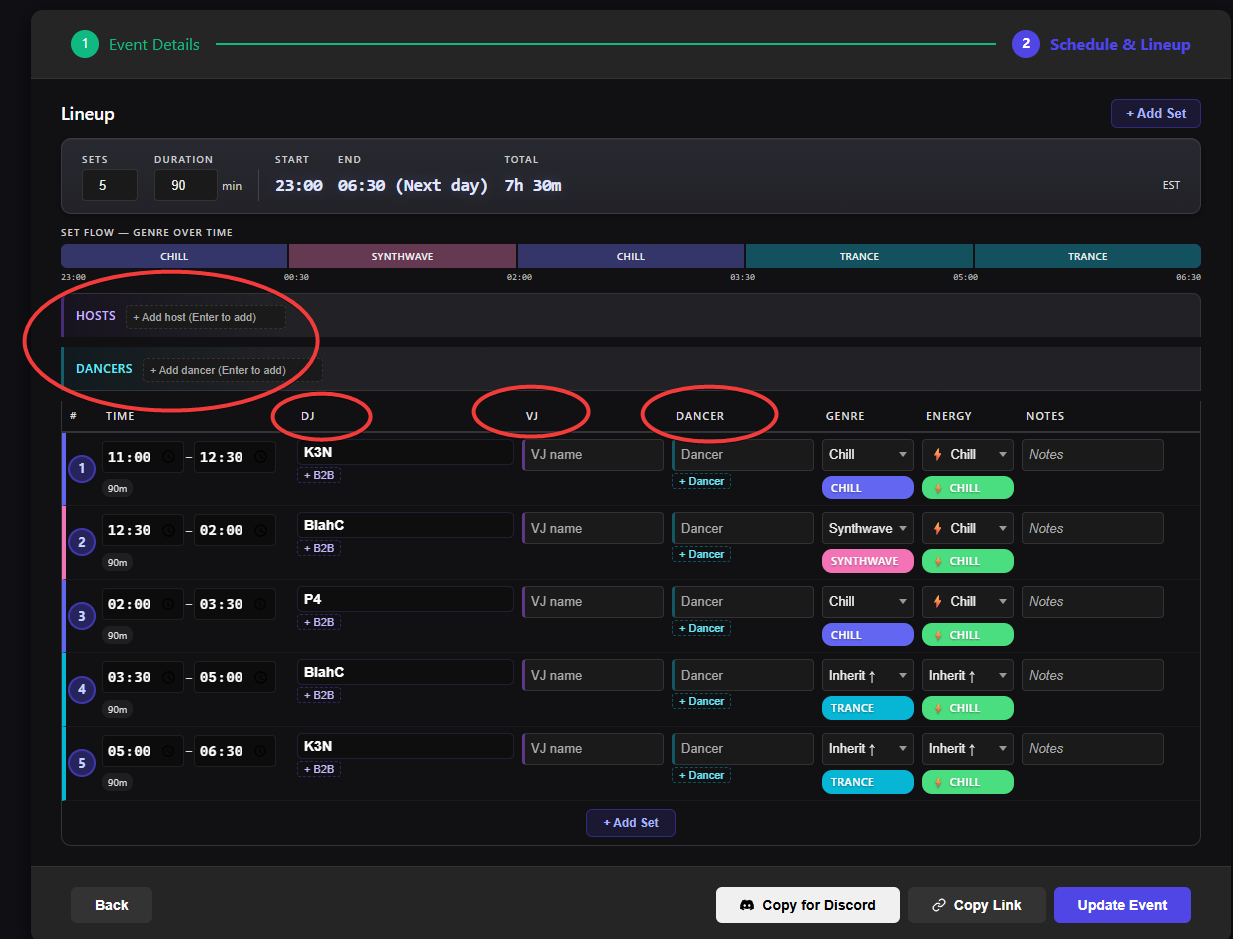This screenshot has width=1233, height=939.
Task: Open the Inherit genre dropdown for set 5
Action: point(867,748)
